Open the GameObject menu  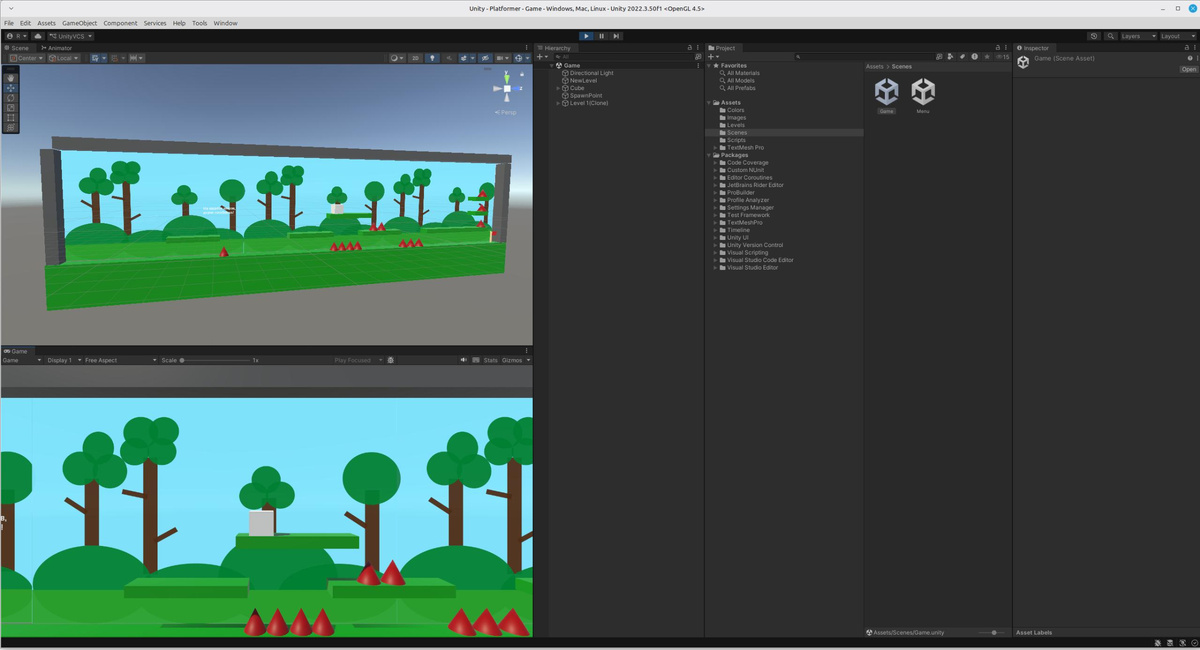pyautogui.click(x=79, y=23)
